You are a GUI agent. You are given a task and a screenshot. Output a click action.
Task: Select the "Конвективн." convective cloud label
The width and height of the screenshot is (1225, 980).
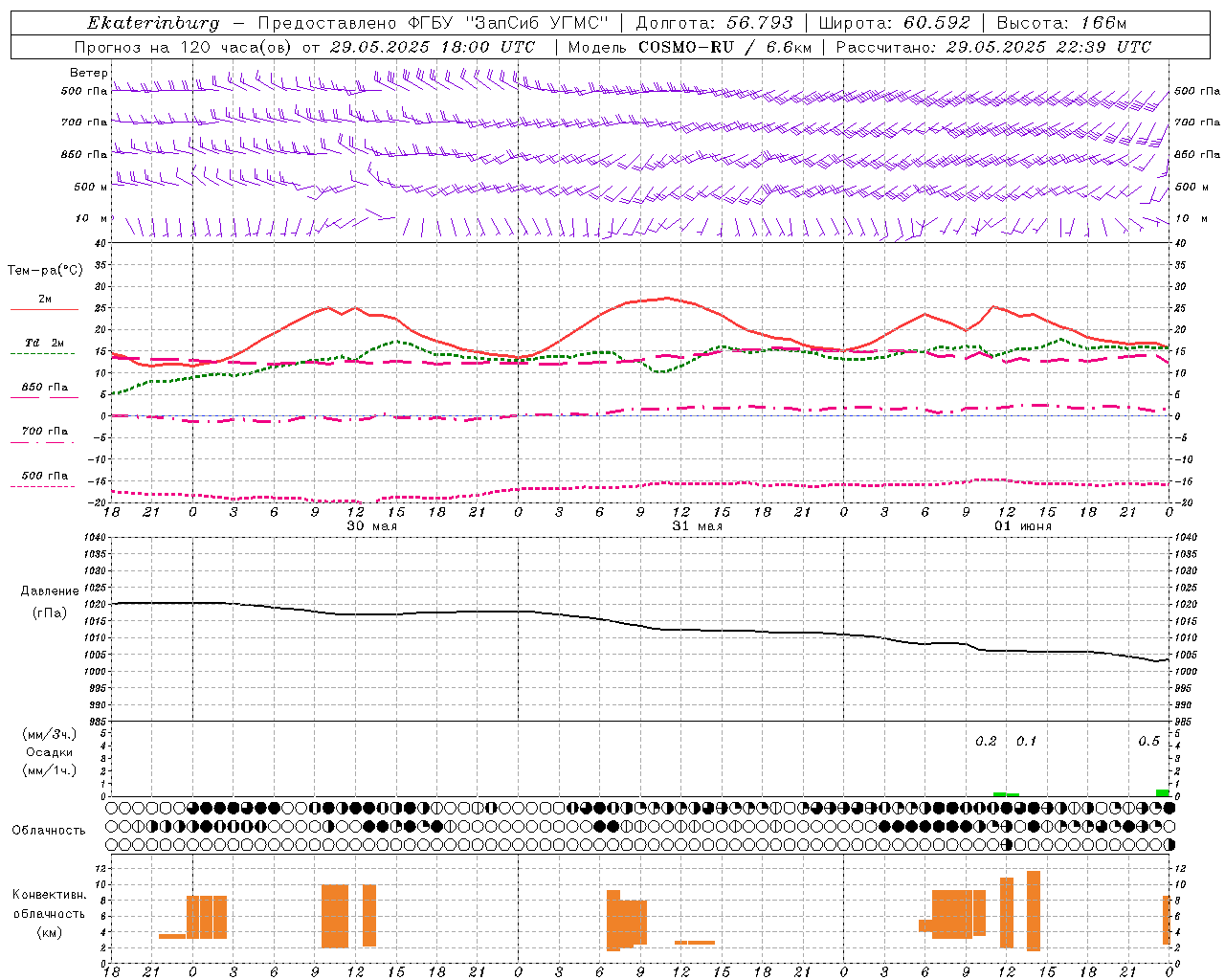coord(49,895)
